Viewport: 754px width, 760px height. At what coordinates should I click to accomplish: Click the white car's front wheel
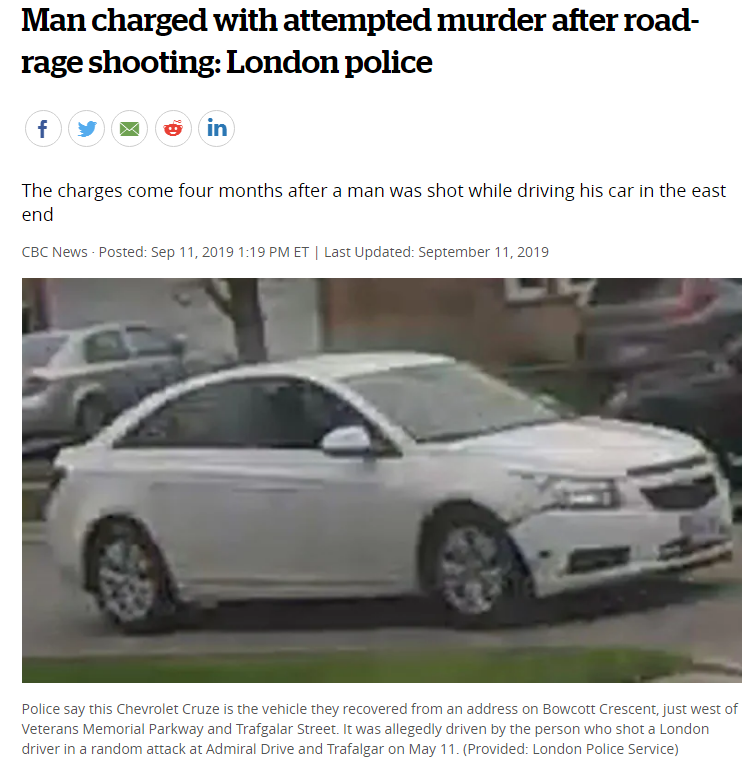tap(471, 569)
